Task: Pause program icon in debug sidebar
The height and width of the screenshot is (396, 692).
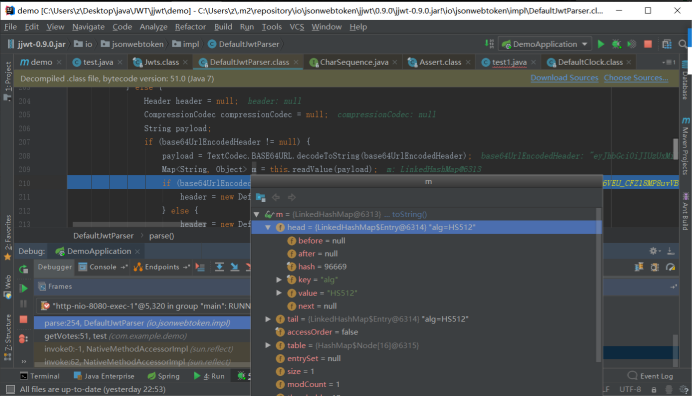Action: click(x=23, y=304)
